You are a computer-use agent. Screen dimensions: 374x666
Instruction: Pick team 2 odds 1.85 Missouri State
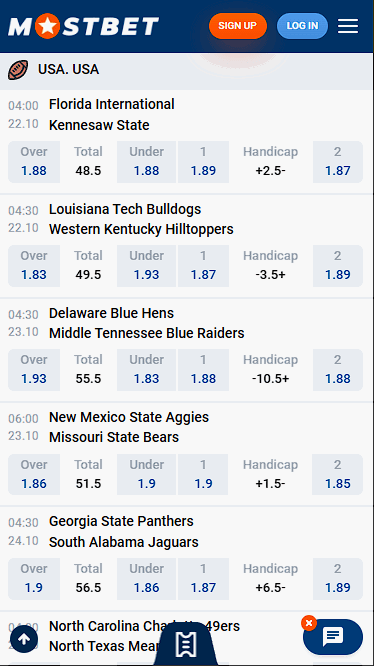click(x=337, y=474)
